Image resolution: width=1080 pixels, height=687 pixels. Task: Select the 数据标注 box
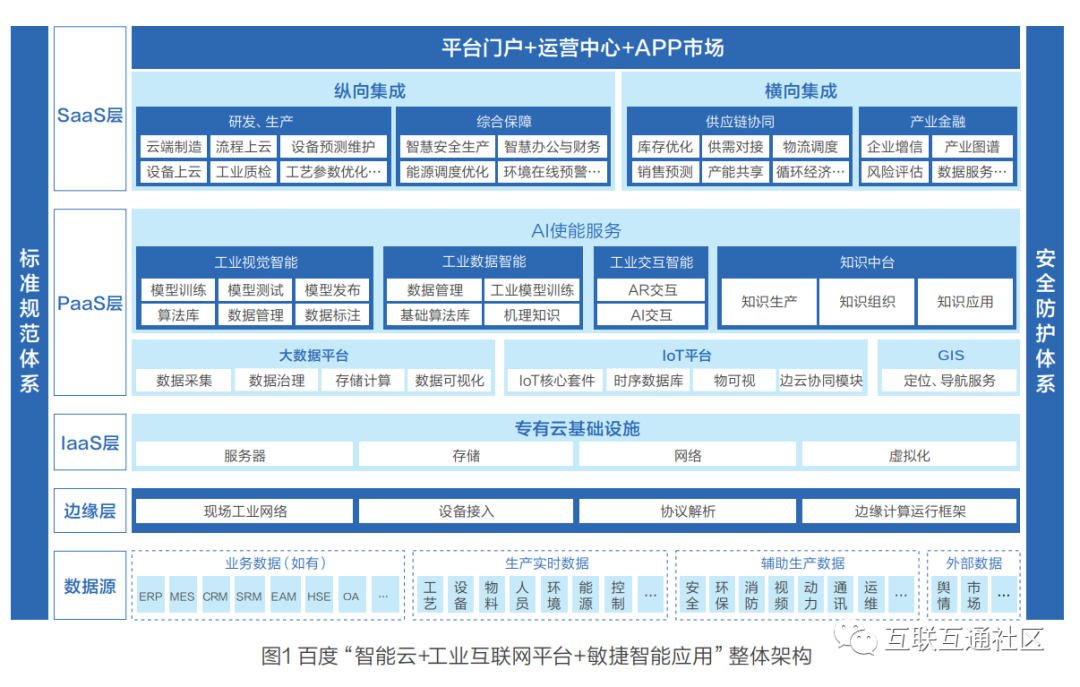pos(333,315)
